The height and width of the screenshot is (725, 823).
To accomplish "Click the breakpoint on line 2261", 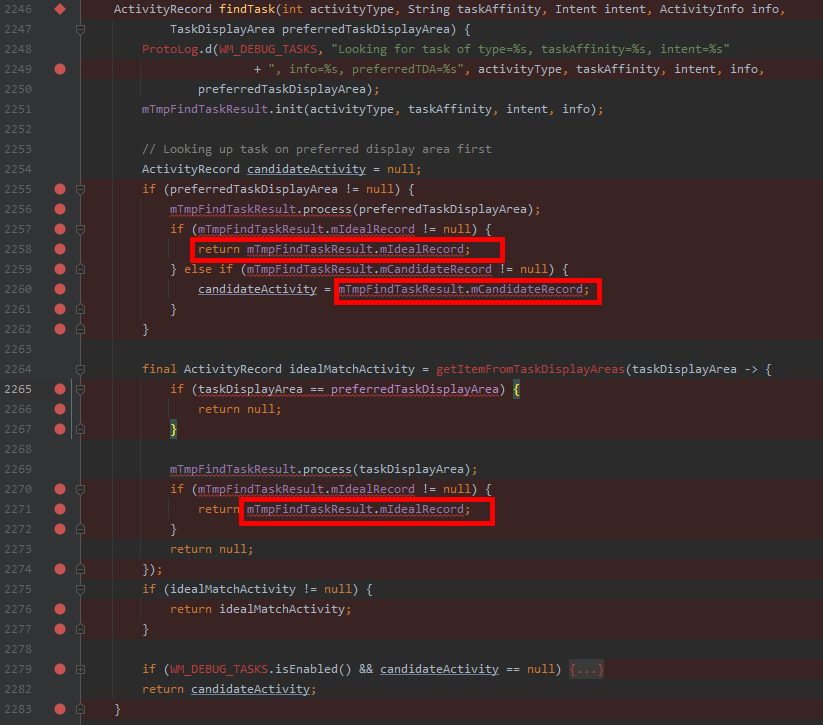I will 60,309.
